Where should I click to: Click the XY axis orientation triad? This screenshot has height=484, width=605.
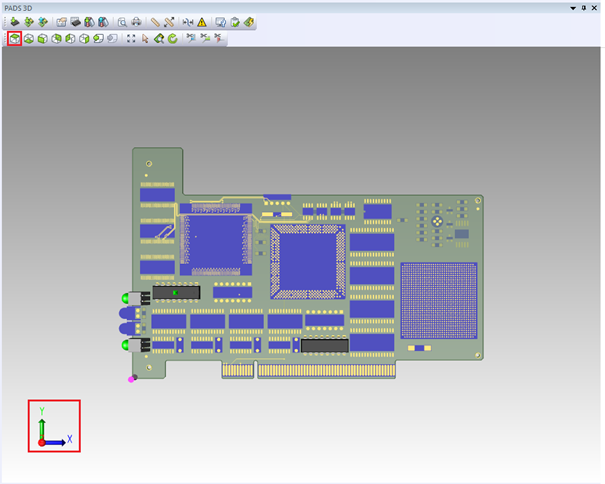tap(54, 426)
